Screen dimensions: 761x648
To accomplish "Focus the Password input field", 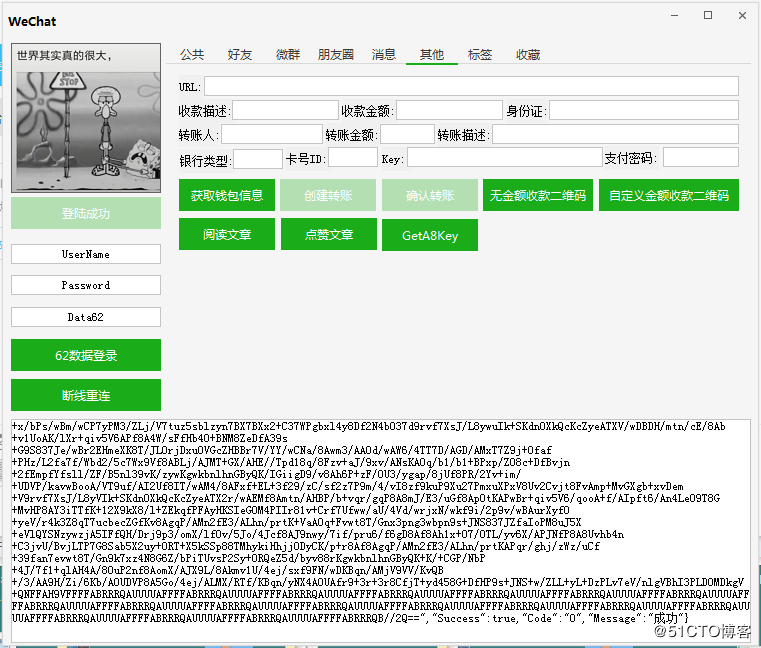I will (x=86, y=285).
